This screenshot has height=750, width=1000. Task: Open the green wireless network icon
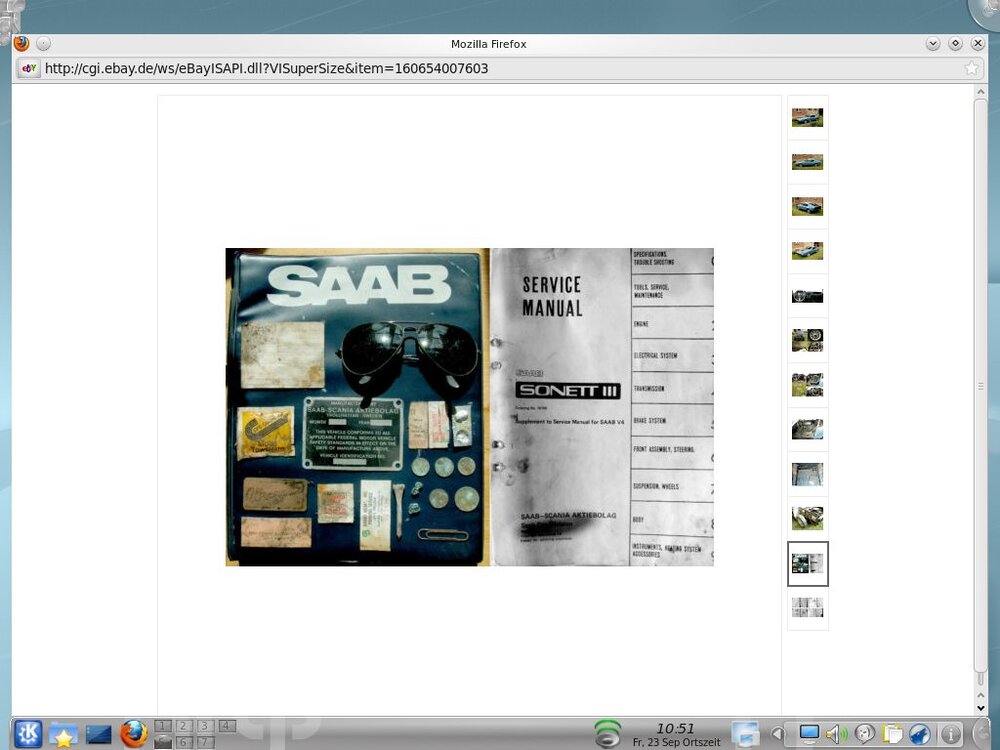coord(607,733)
